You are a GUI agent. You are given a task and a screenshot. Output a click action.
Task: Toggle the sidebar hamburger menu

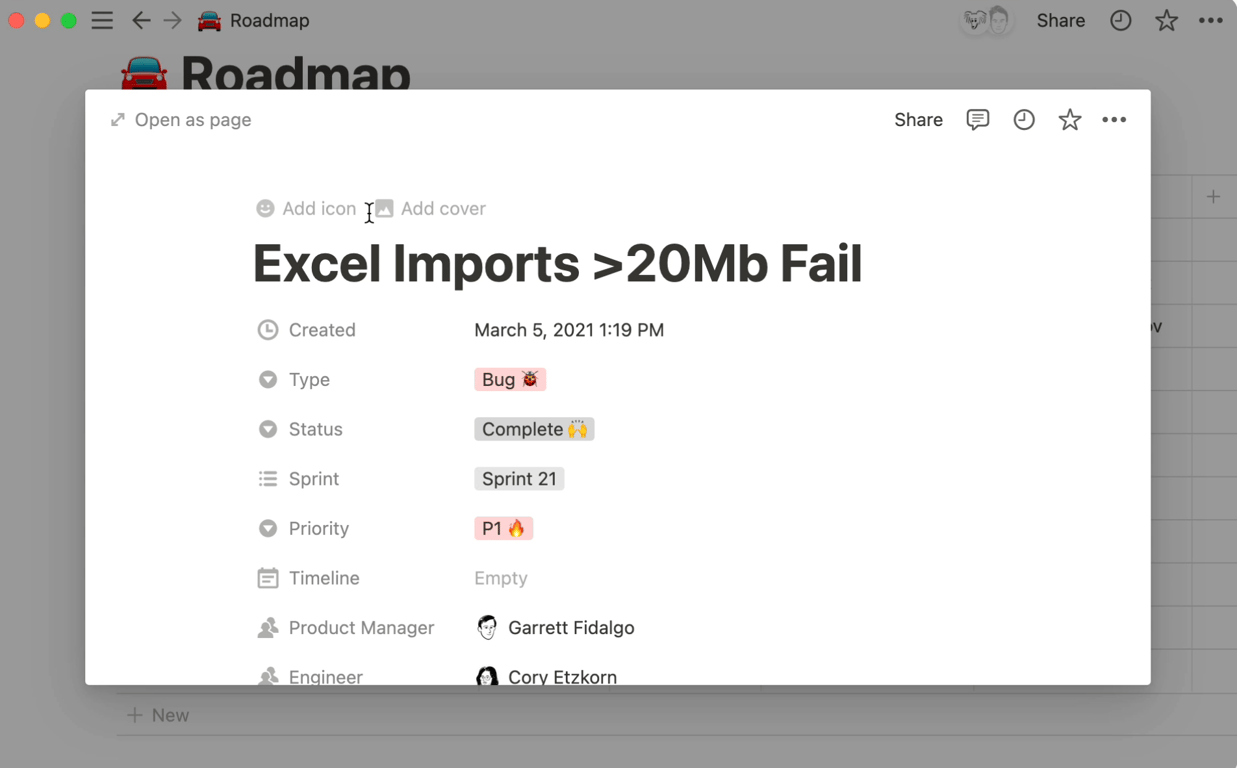pyautogui.click(x=102, y=20)
